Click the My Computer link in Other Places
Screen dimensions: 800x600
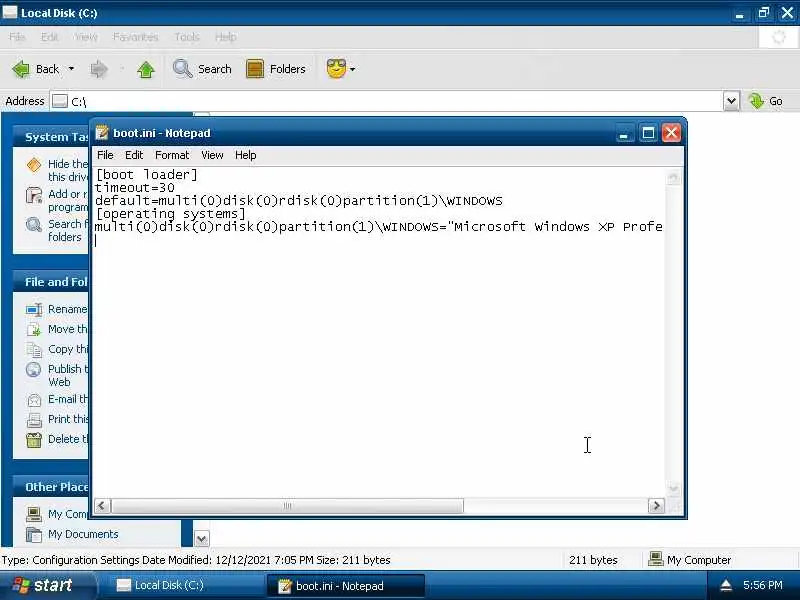[67, 514]
